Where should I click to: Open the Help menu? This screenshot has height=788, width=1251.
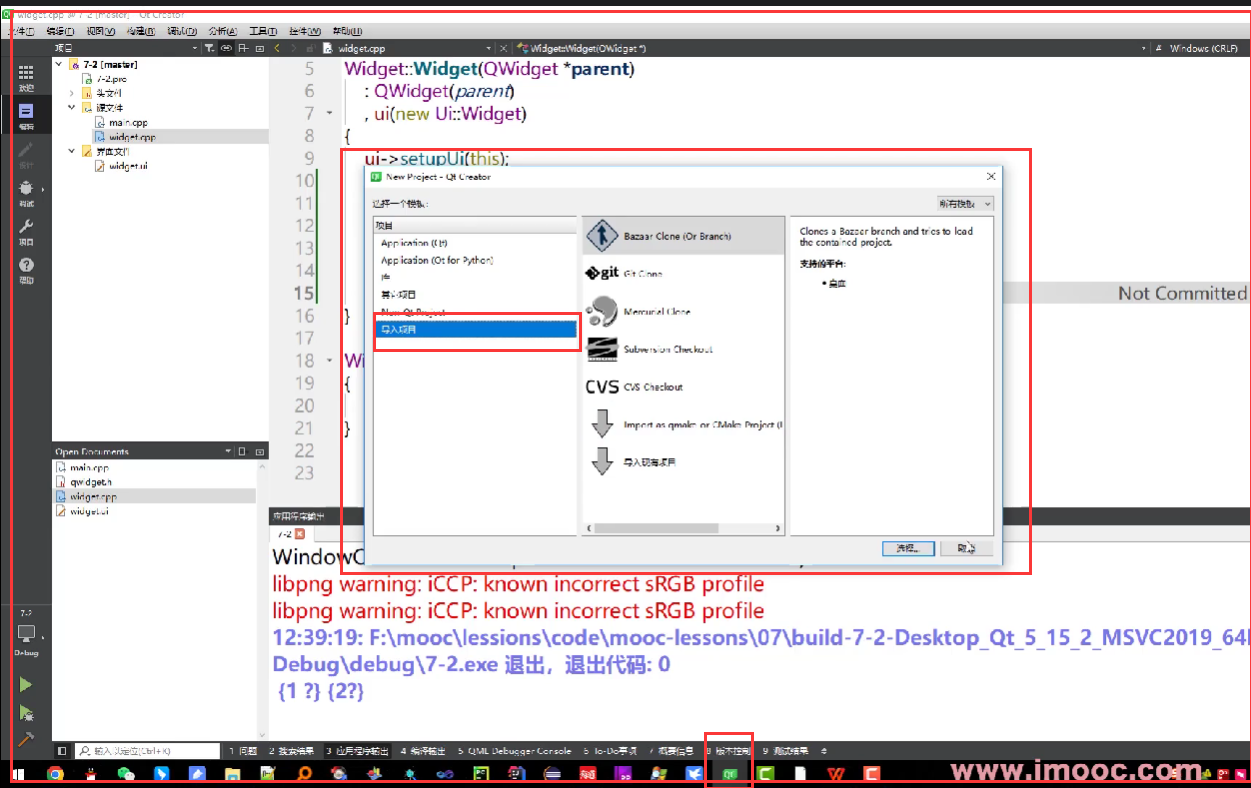pyautogui.click(x=347, y=31)
